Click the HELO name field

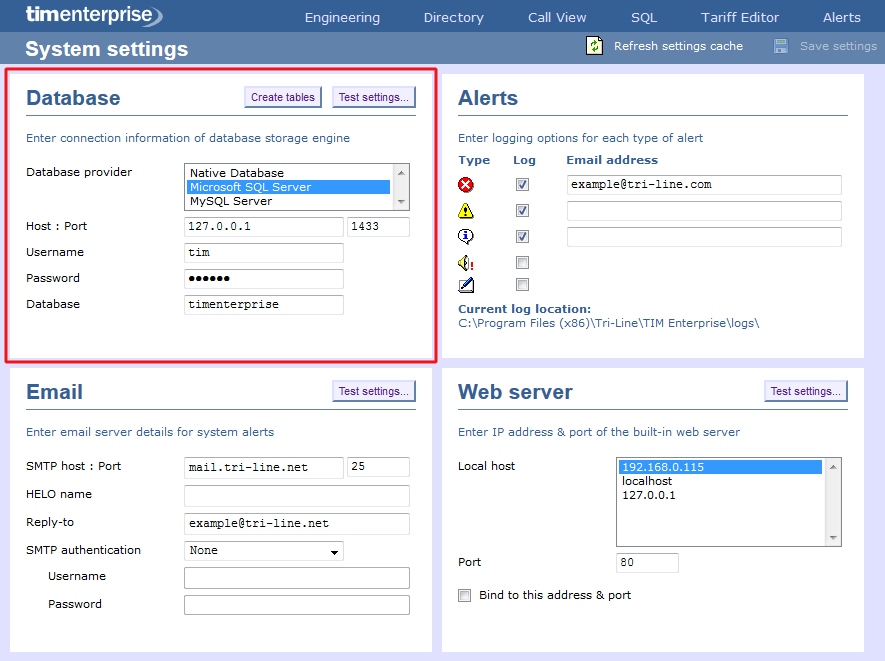coord(297,496)
